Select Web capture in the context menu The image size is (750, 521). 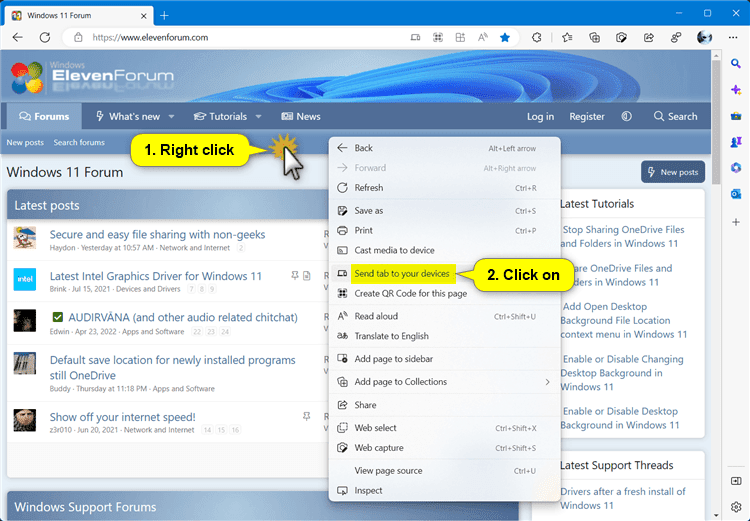445,448
